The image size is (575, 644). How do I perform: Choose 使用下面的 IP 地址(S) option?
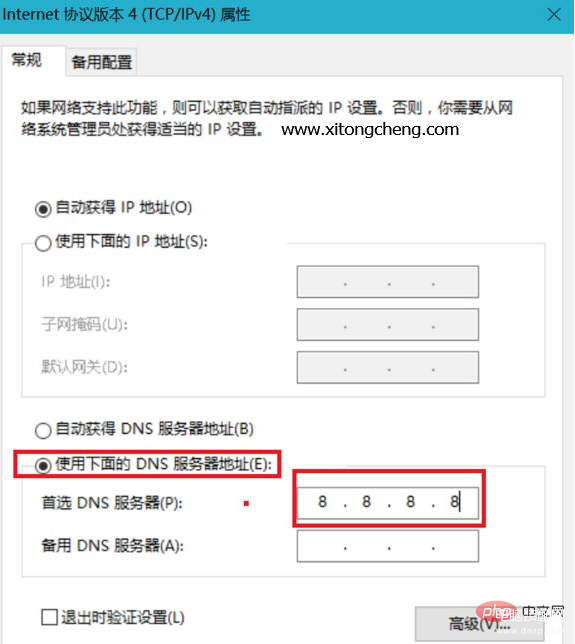point(43,243)
